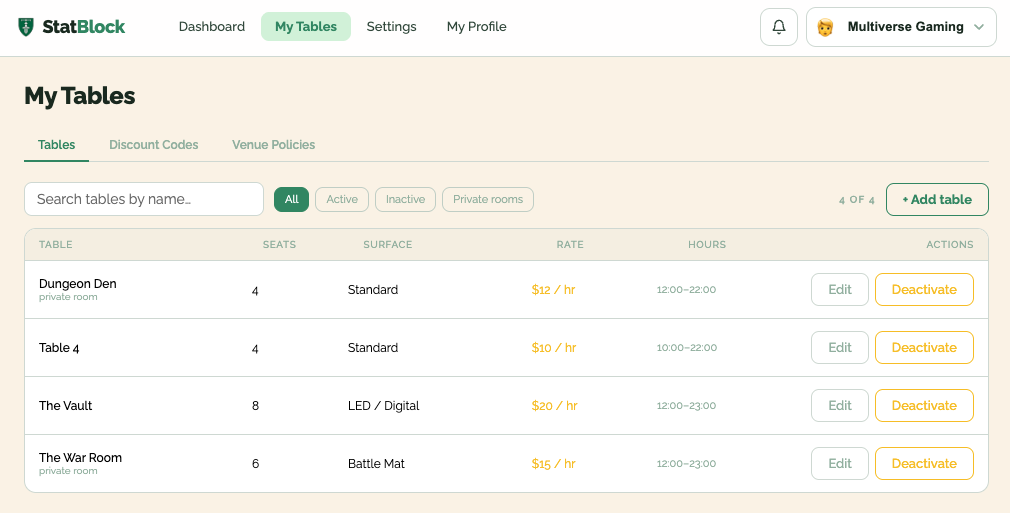Click The War Room's 12:00–23:00 hours
The image size is (1010, 513).
687,464
